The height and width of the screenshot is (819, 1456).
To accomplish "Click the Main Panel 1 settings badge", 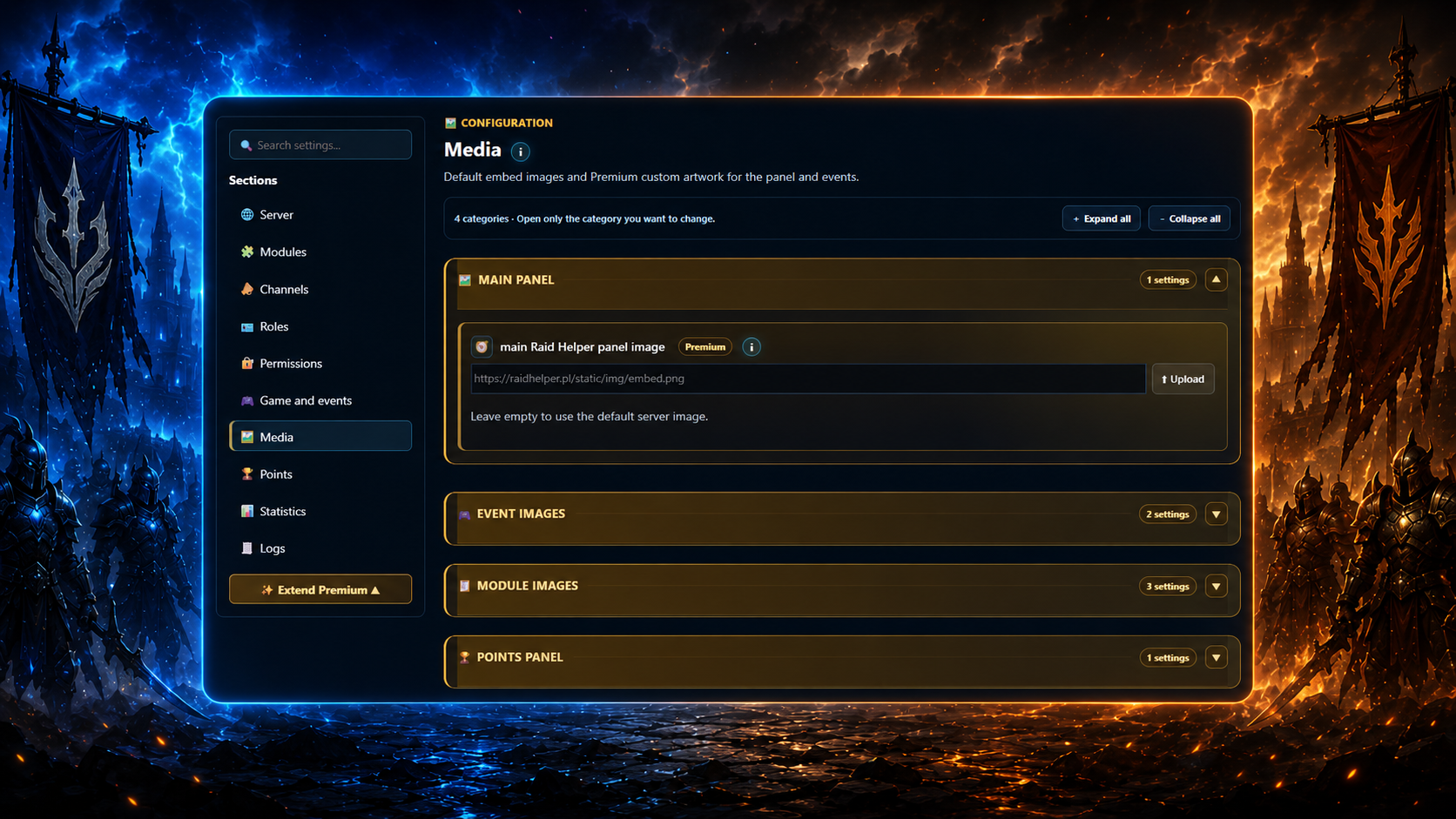I will coord(1168,279).
